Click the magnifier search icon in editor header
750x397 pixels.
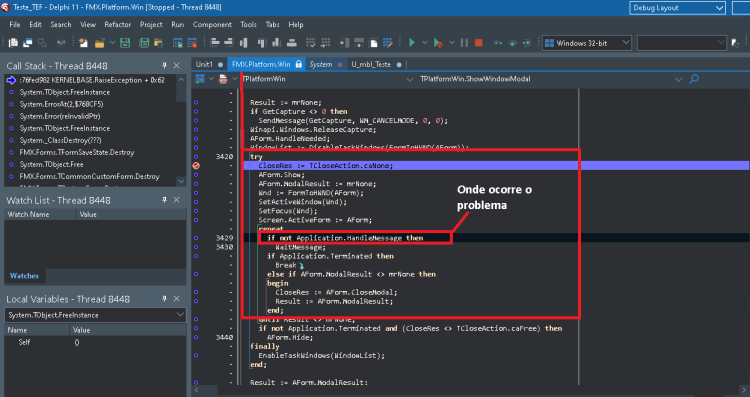(x=694, y=79)
